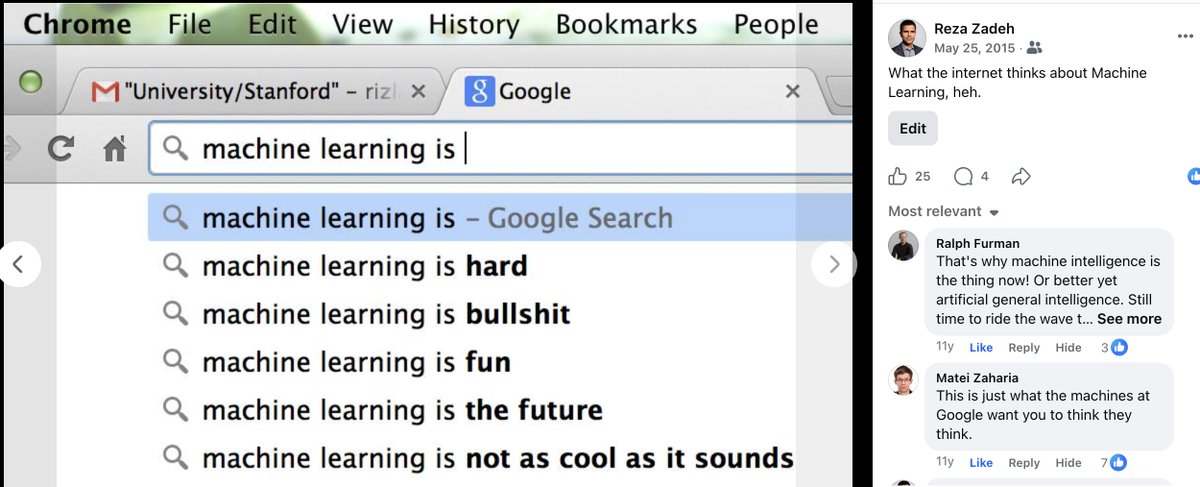Click the share arrow icon on the post

(1021, 176)
